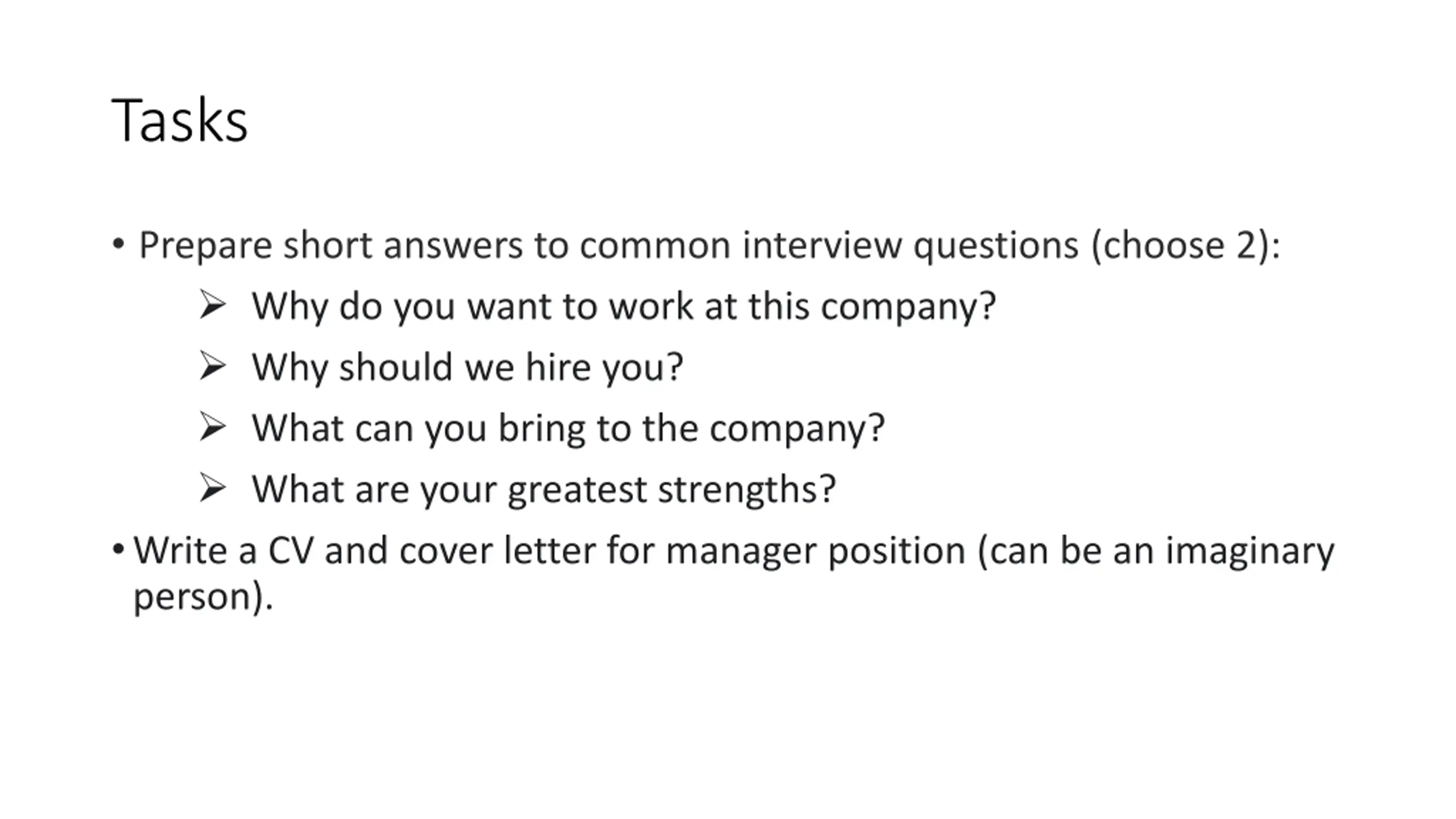Click "What can you bring to the company?"
This screenshot has height=819, width=1456.
pyautogui.click(x=568, y=428)
